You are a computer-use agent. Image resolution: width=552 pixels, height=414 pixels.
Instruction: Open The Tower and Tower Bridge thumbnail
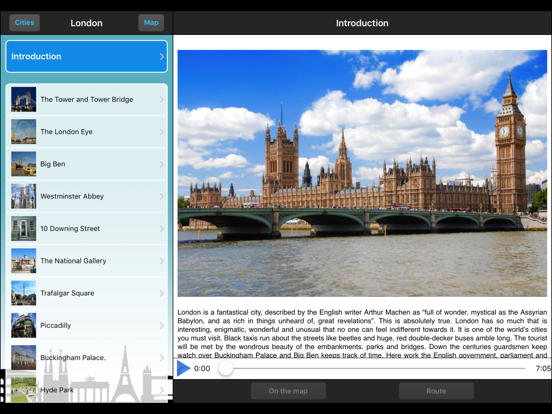(24, 99)
